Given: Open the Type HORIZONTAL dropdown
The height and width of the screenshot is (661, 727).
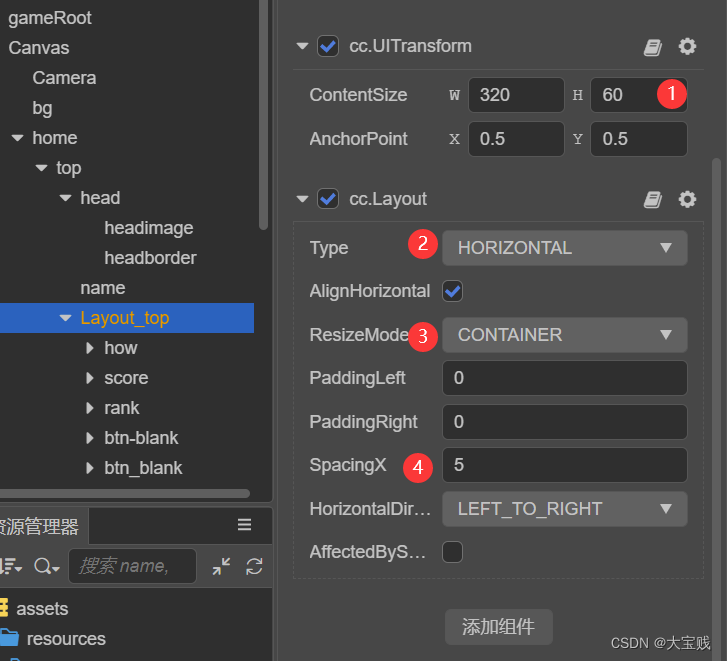Looking at the screenshot, I should [564, 248].
